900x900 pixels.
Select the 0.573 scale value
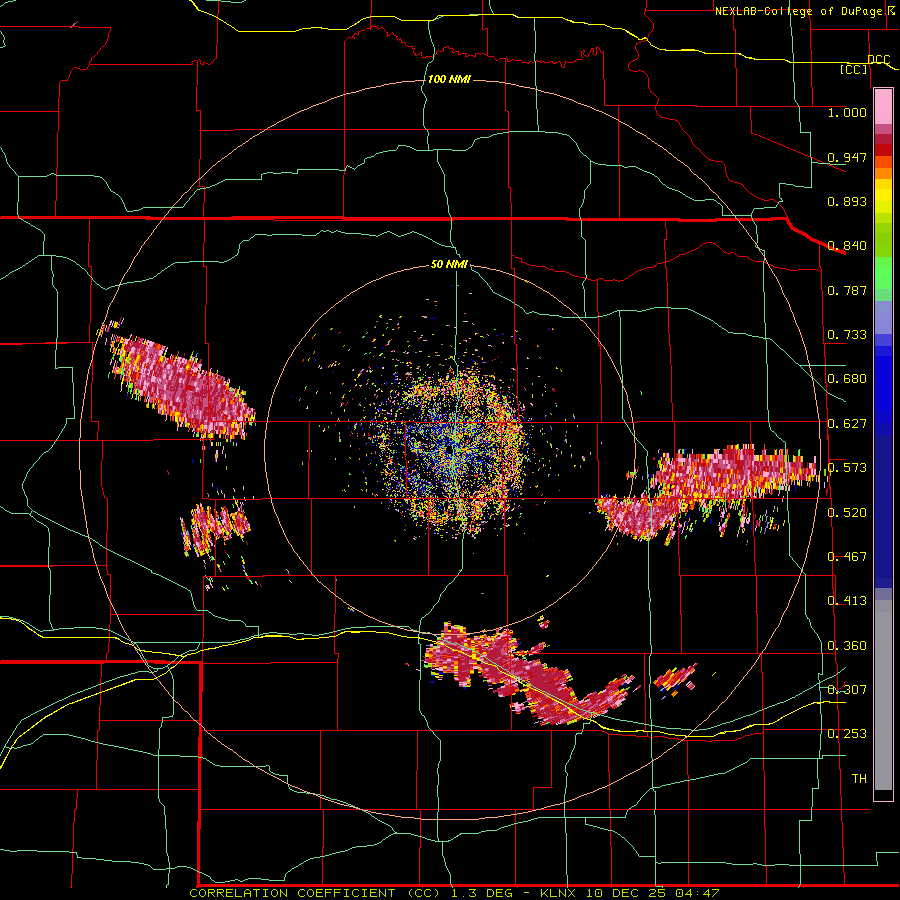847,468
